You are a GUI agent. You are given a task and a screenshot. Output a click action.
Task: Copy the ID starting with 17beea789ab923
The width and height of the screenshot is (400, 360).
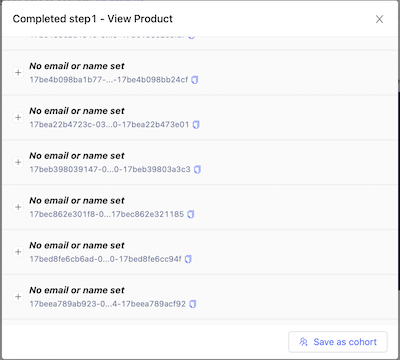pyautogui.click(x=193, y=304)
